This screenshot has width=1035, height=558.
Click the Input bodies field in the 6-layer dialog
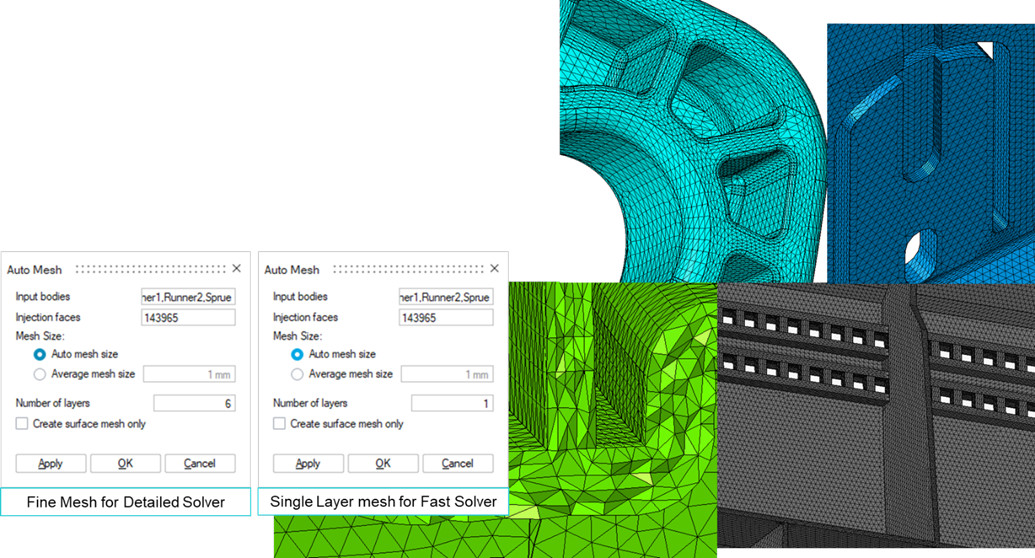pos(188,297)
